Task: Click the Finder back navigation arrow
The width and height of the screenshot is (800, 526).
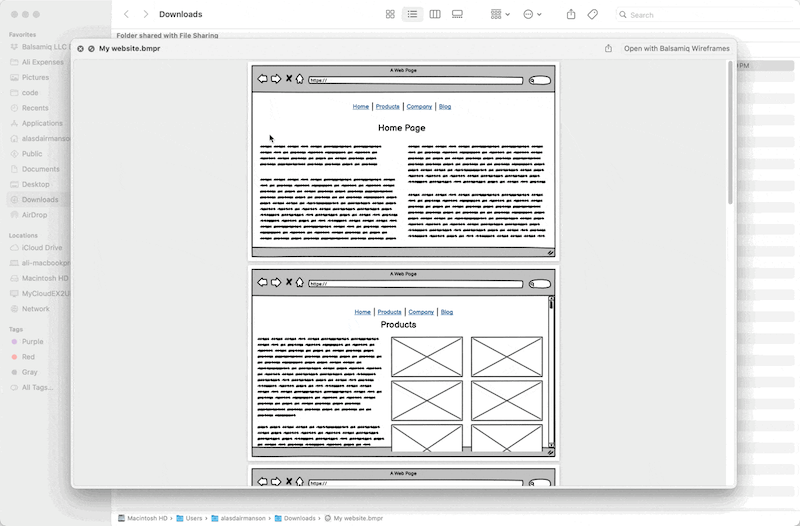Action: coord(126,14)
